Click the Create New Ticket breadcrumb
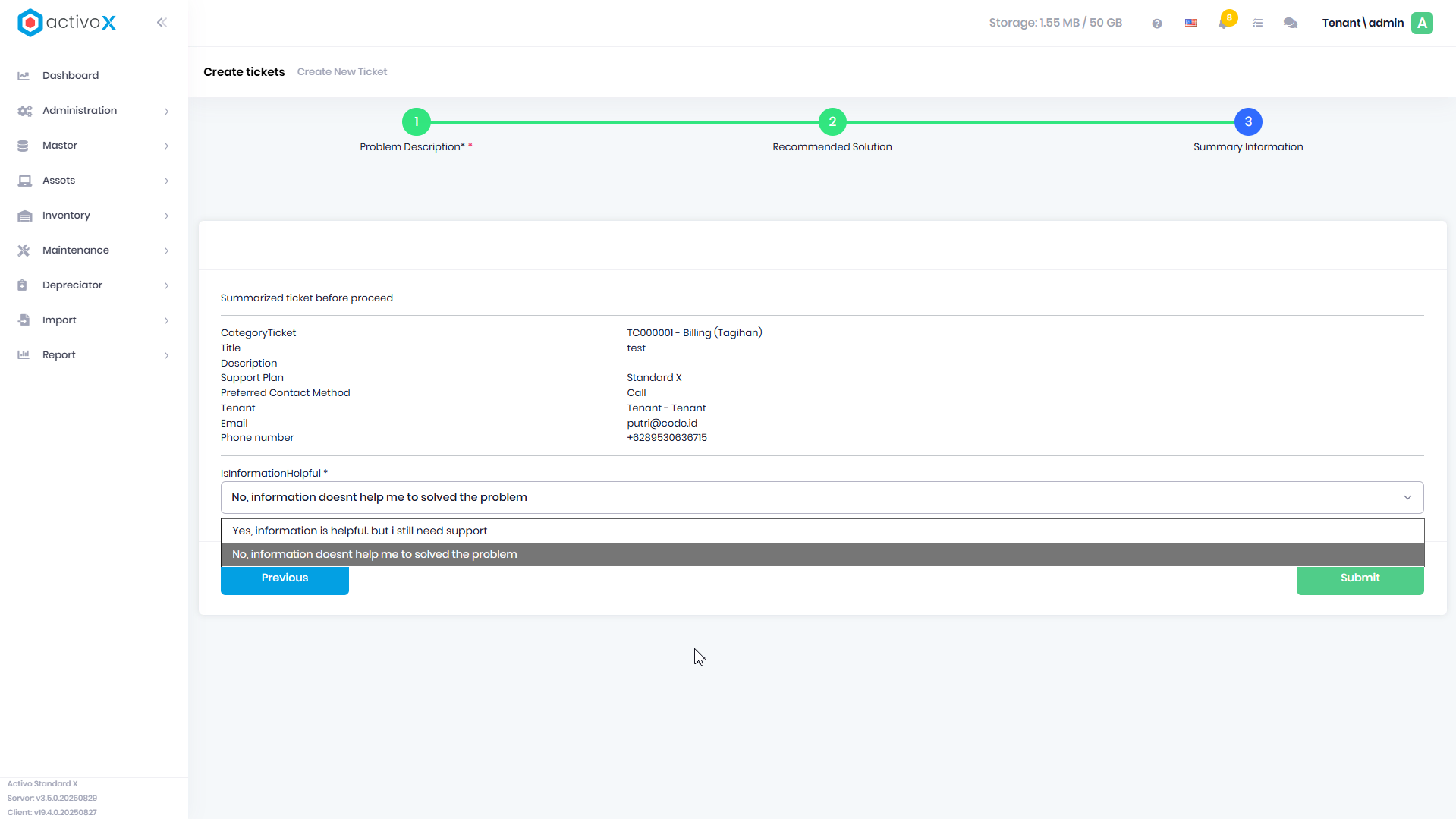1456x819 pixels. tap(342, 72)
